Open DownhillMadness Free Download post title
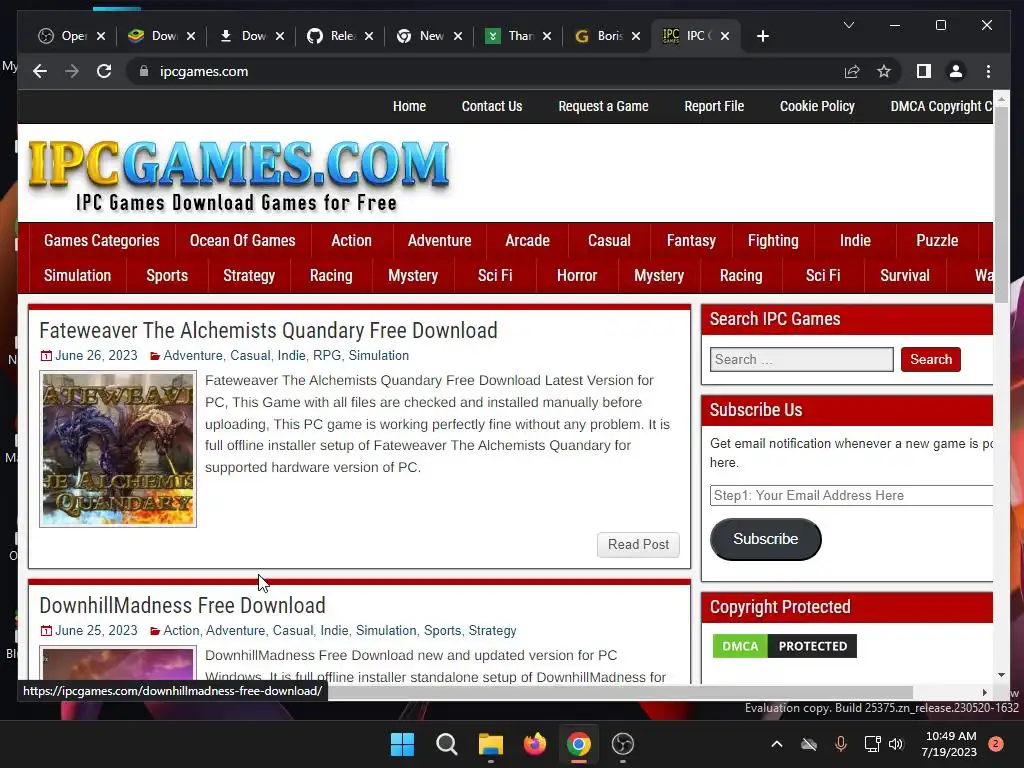Viewport: 1024px width, 768px height. tap(182, 605)
